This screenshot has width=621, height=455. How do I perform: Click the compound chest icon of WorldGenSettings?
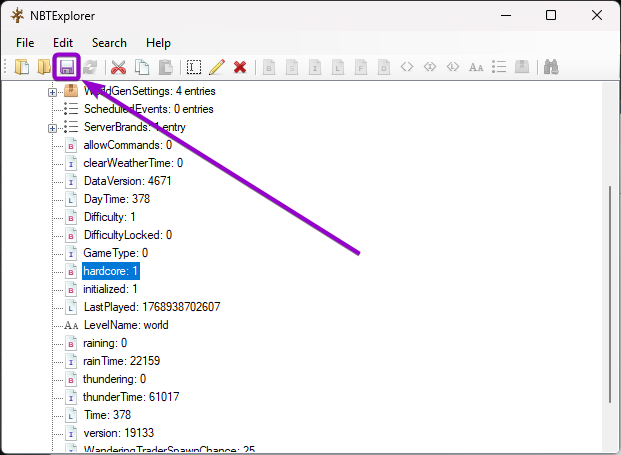[71, 91]
